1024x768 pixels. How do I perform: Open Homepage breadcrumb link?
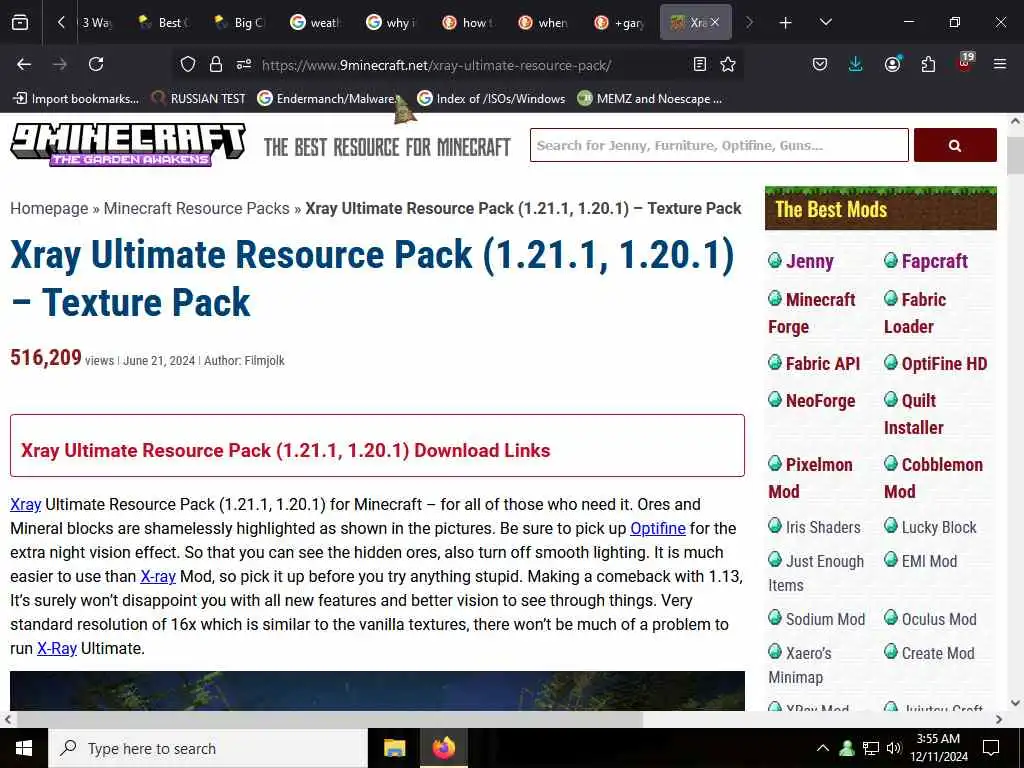point(49,208)
